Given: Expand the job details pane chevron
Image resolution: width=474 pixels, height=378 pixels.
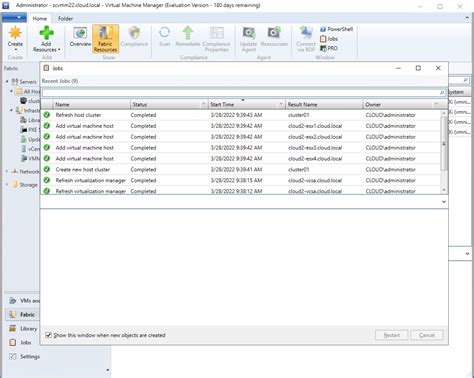Looking at the screenshot, I should 444,202.
